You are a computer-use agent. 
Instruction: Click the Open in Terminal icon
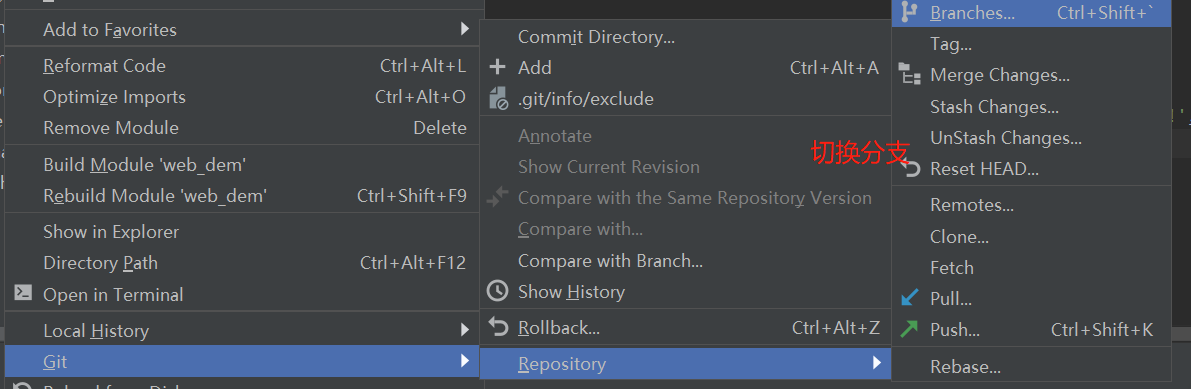[x=24, y=293]
